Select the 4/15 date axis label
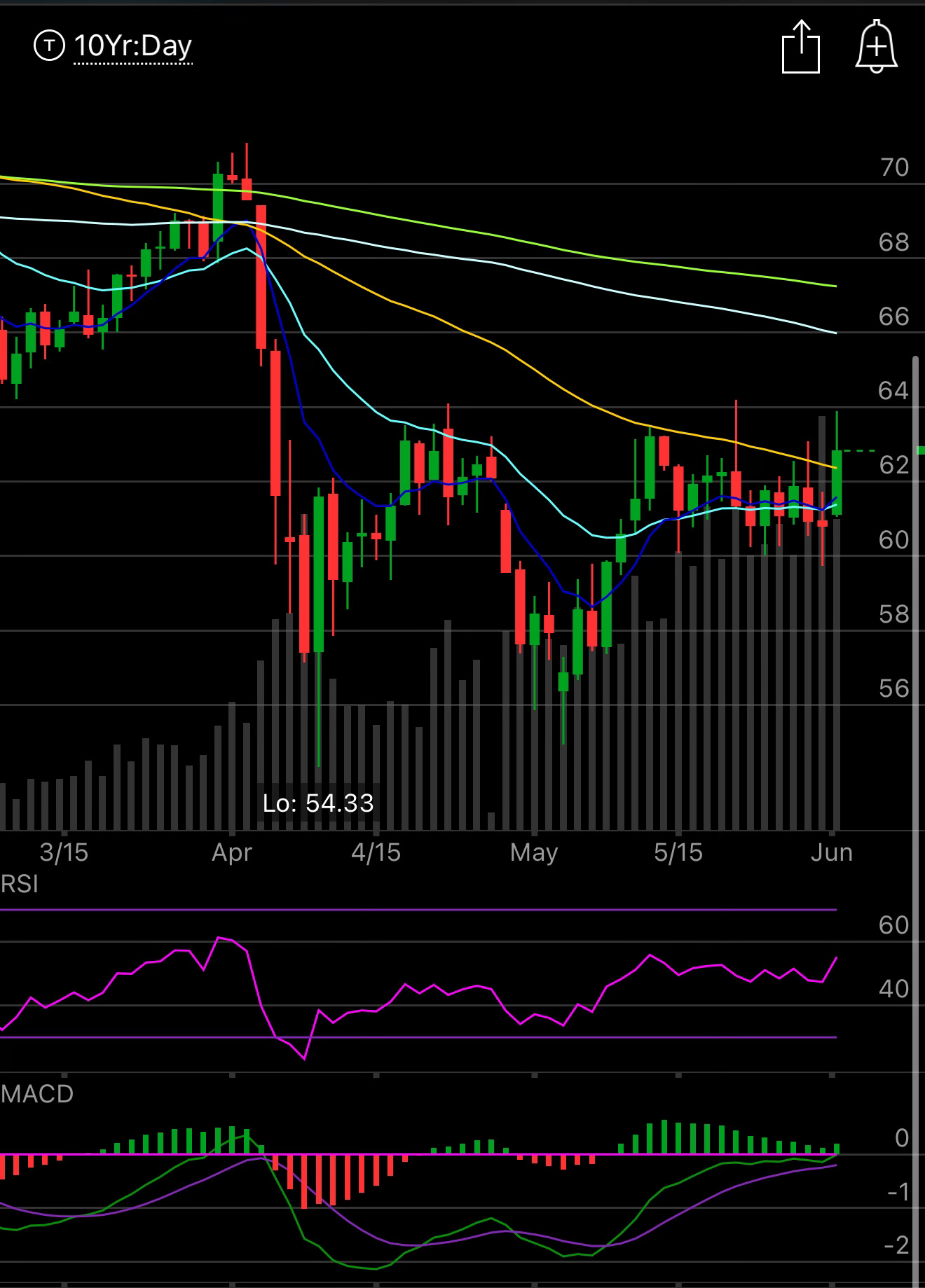This screenshot has height=1288, width=925. [x=376, y=852]
